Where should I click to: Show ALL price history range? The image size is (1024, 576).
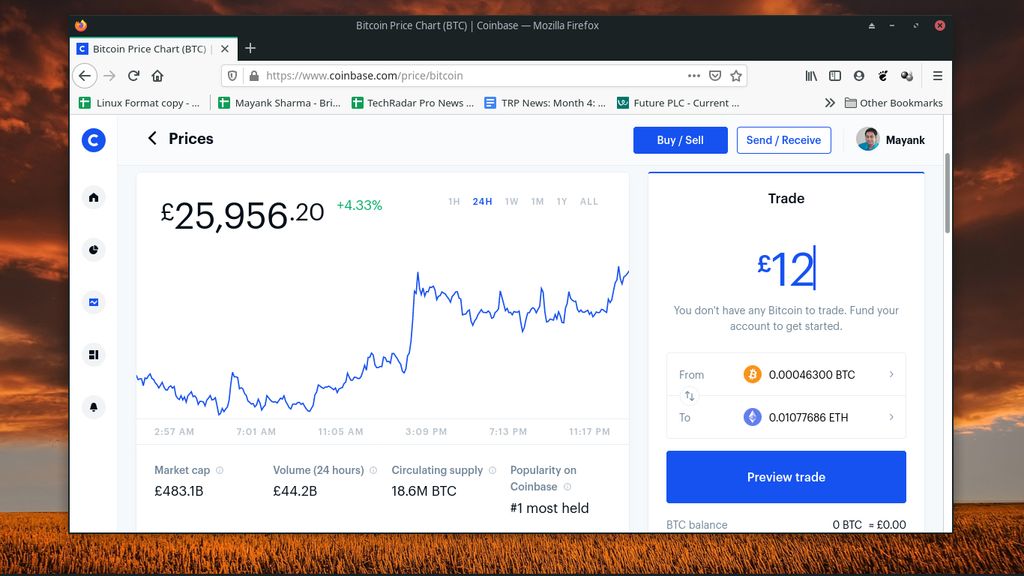pyautogui.click(x=589, y=201)
